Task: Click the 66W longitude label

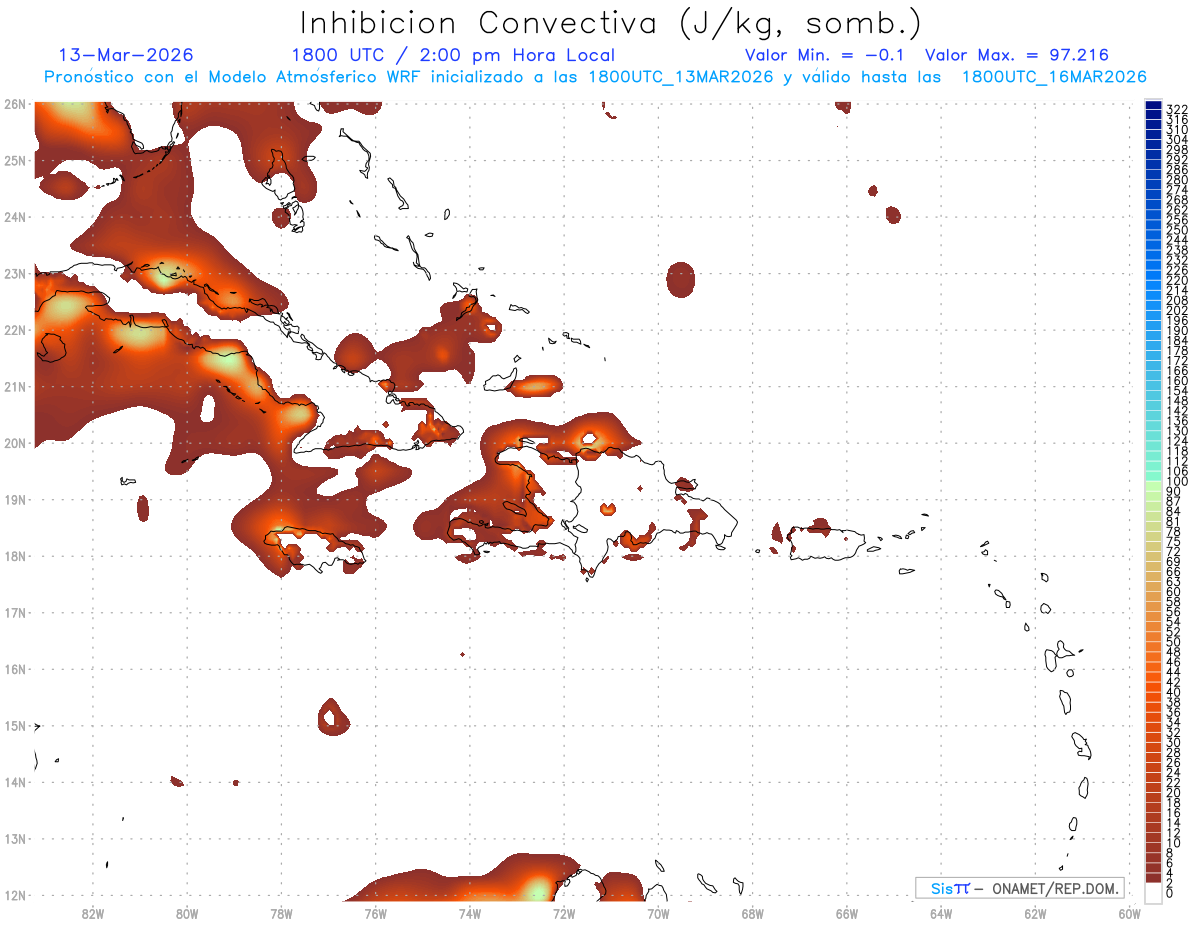Action: 847,913
